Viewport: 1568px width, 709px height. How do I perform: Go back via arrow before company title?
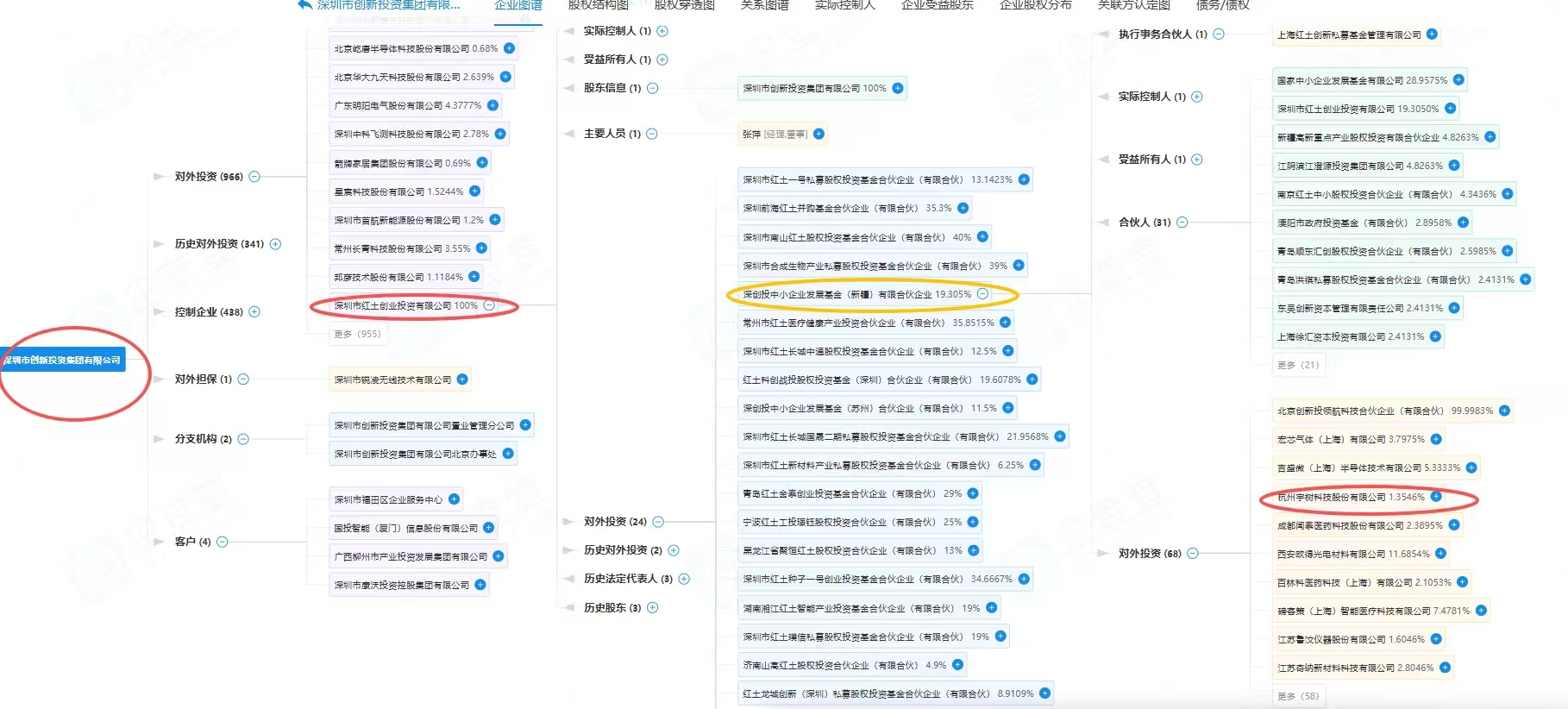click(304, 4)
